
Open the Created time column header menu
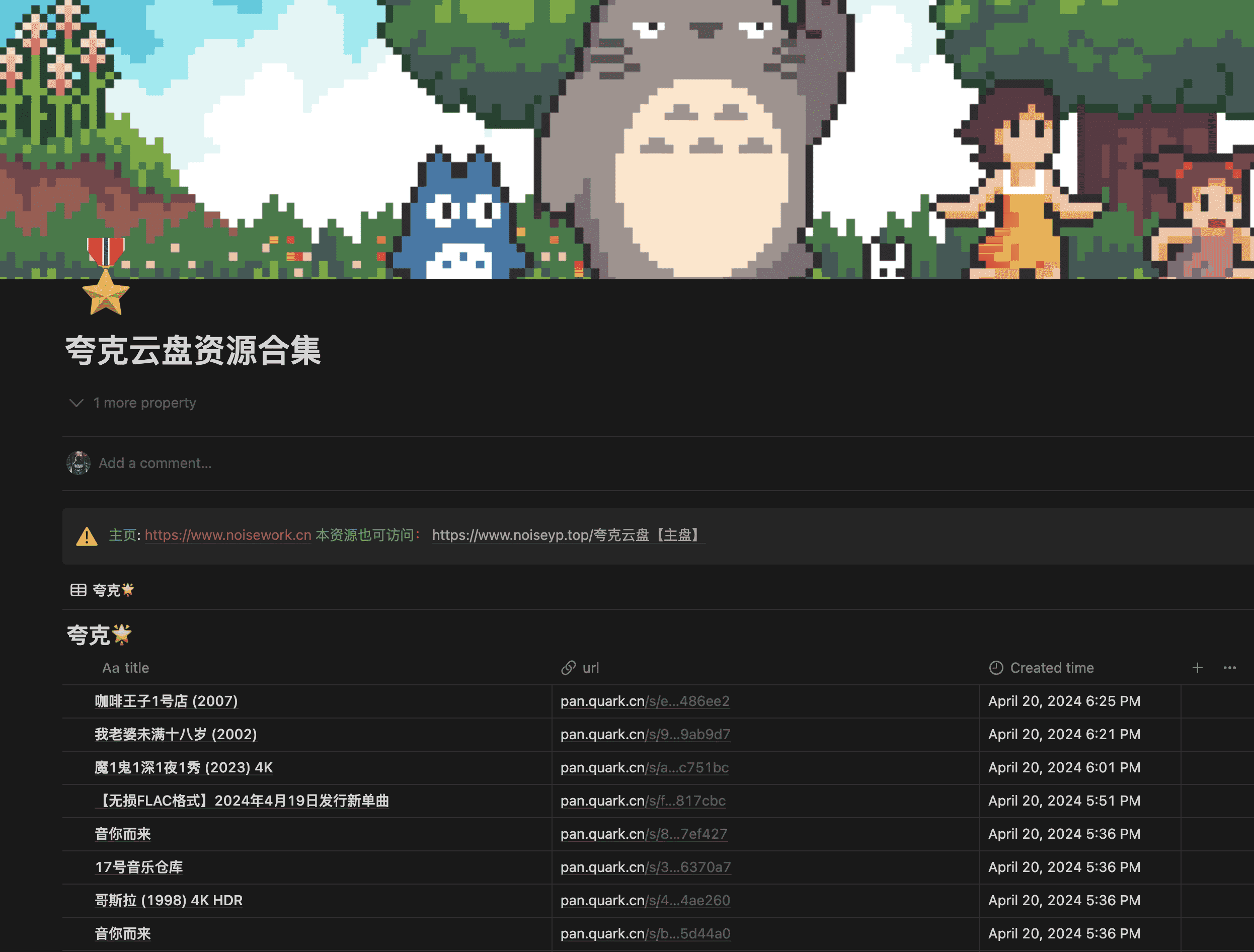[x=1052, y=668]
